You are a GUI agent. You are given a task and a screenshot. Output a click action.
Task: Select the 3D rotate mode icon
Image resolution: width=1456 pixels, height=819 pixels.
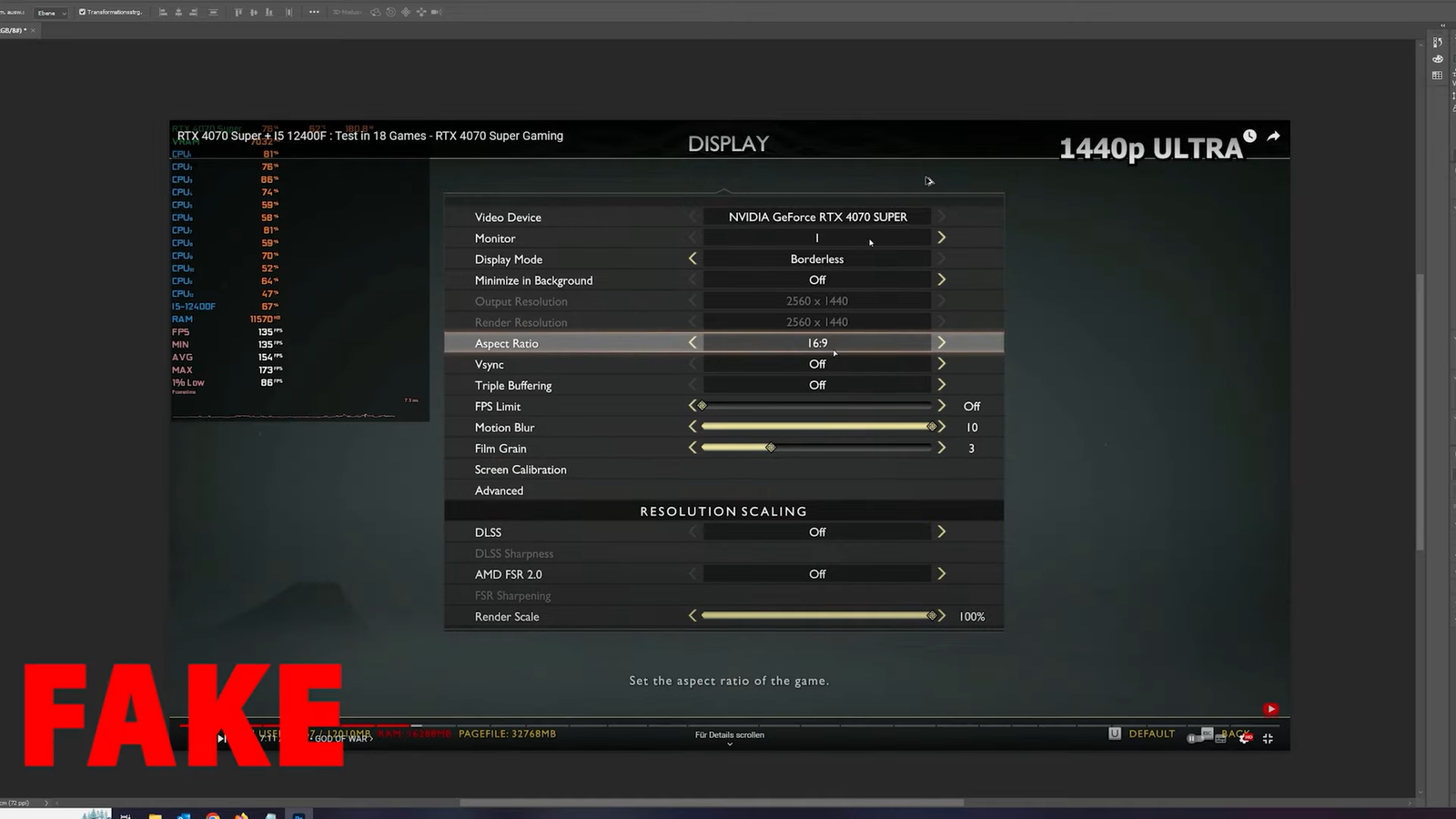pos(375,12)
